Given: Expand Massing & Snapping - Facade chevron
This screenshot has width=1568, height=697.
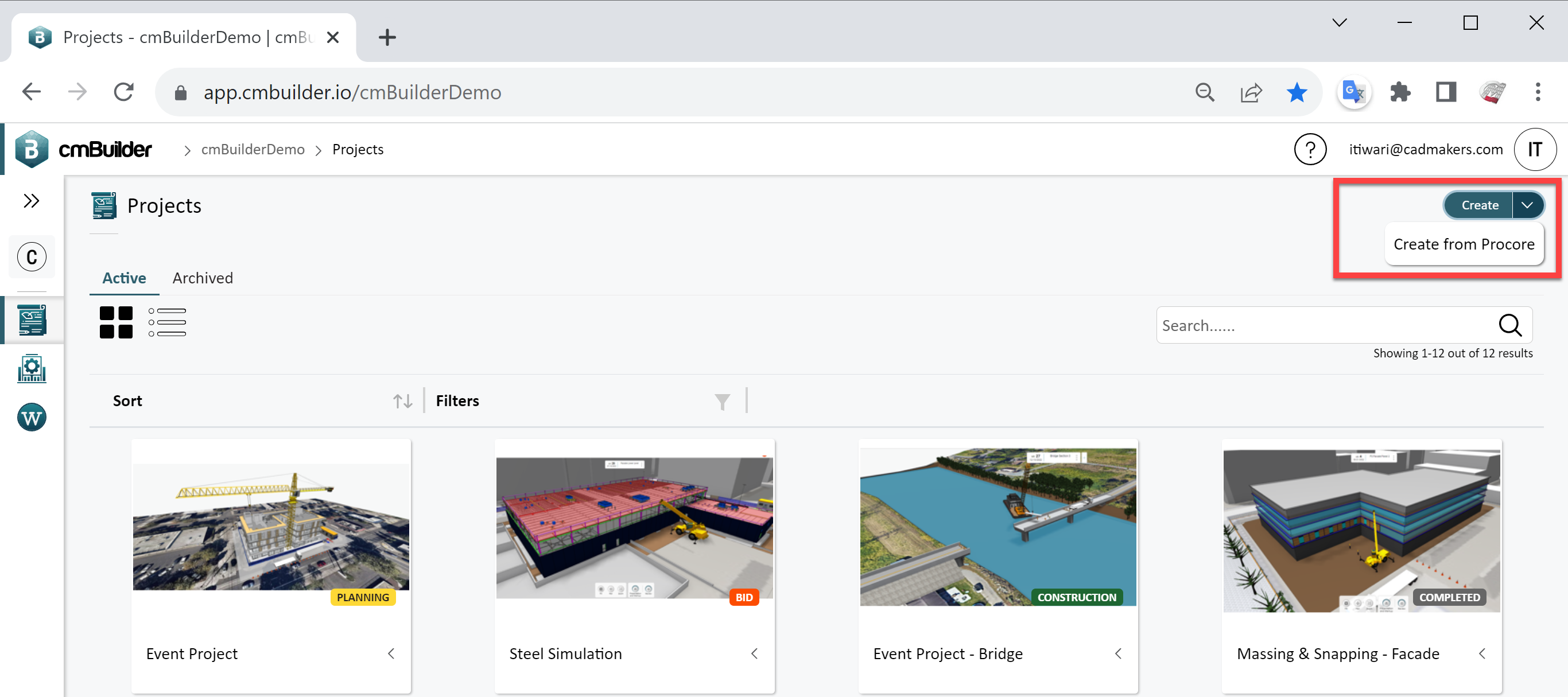Looking at the screenshot, I should [x=1481, y=653].
